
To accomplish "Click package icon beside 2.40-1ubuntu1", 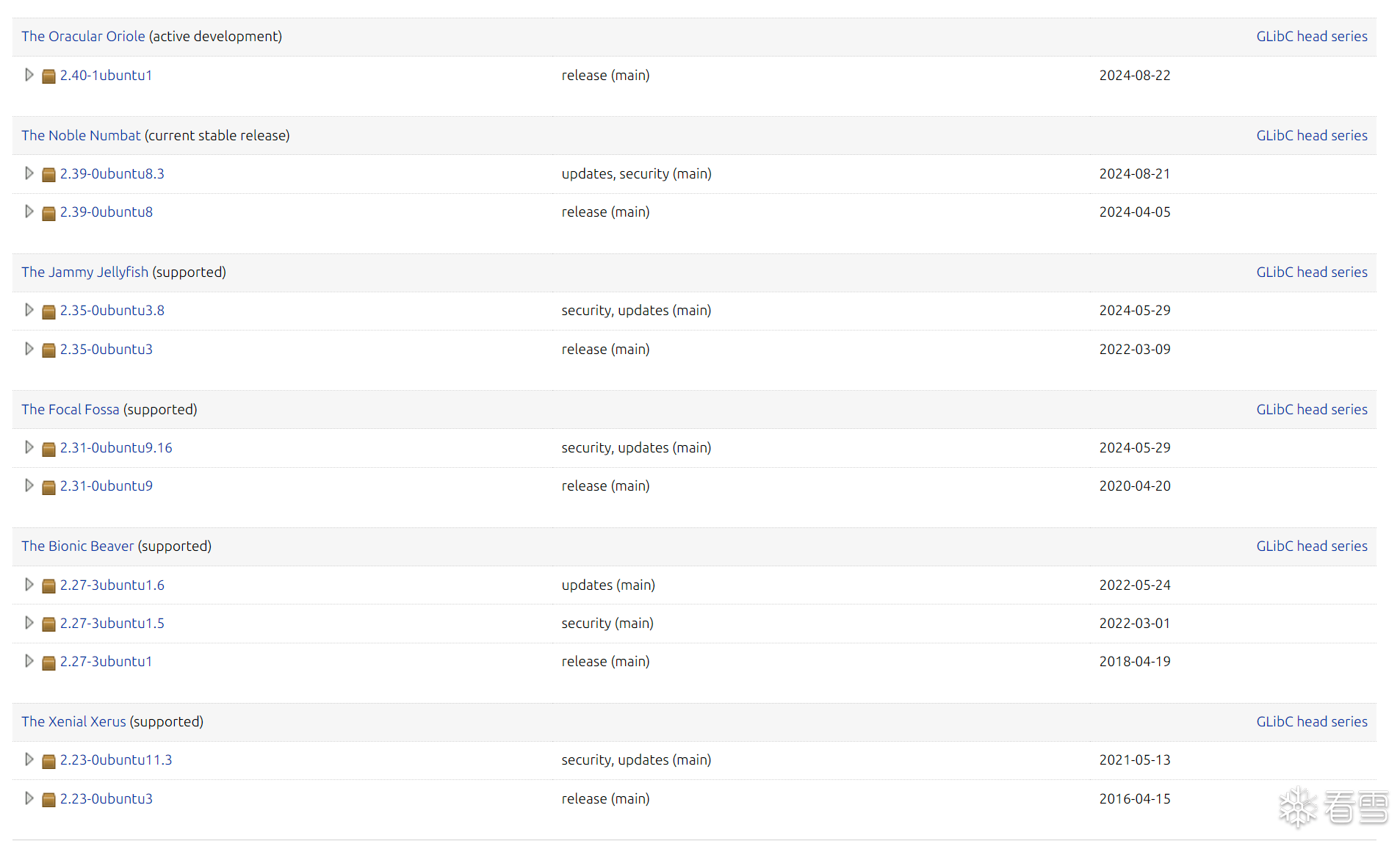I will 48,76.
